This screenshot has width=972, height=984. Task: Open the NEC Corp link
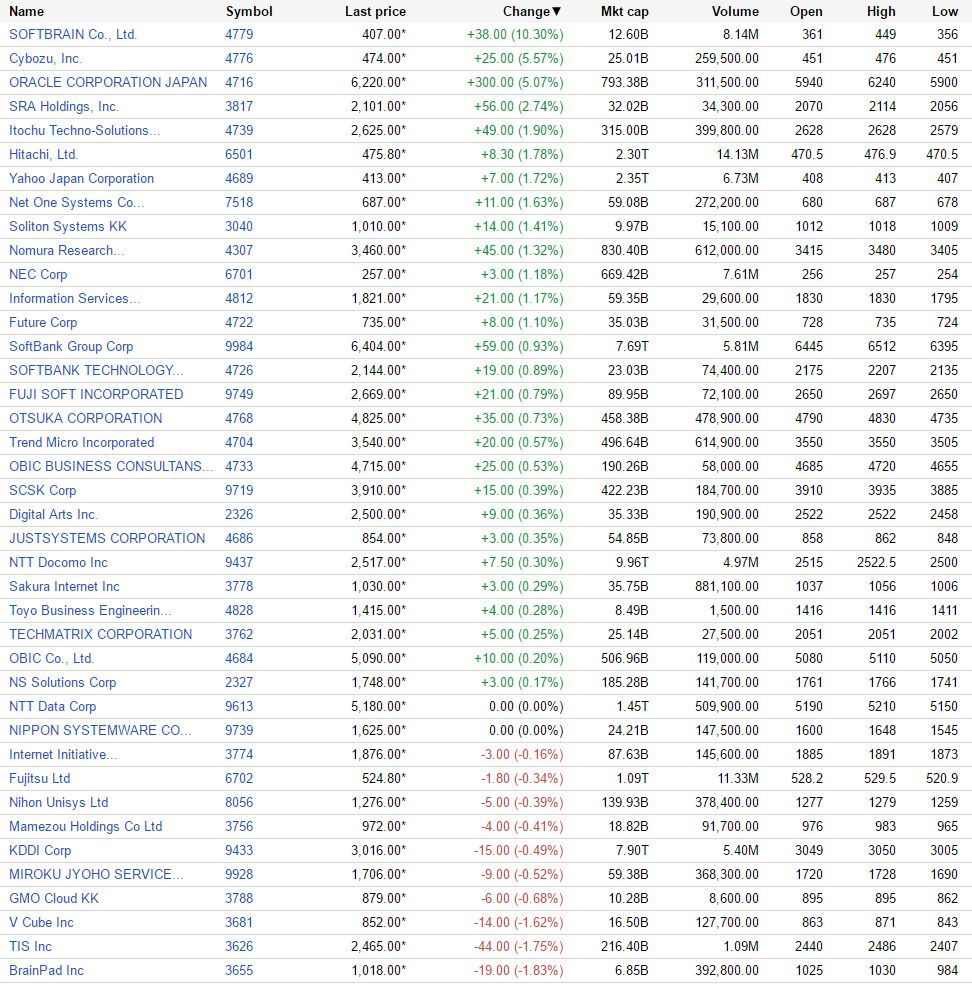(x=38, y=274)
